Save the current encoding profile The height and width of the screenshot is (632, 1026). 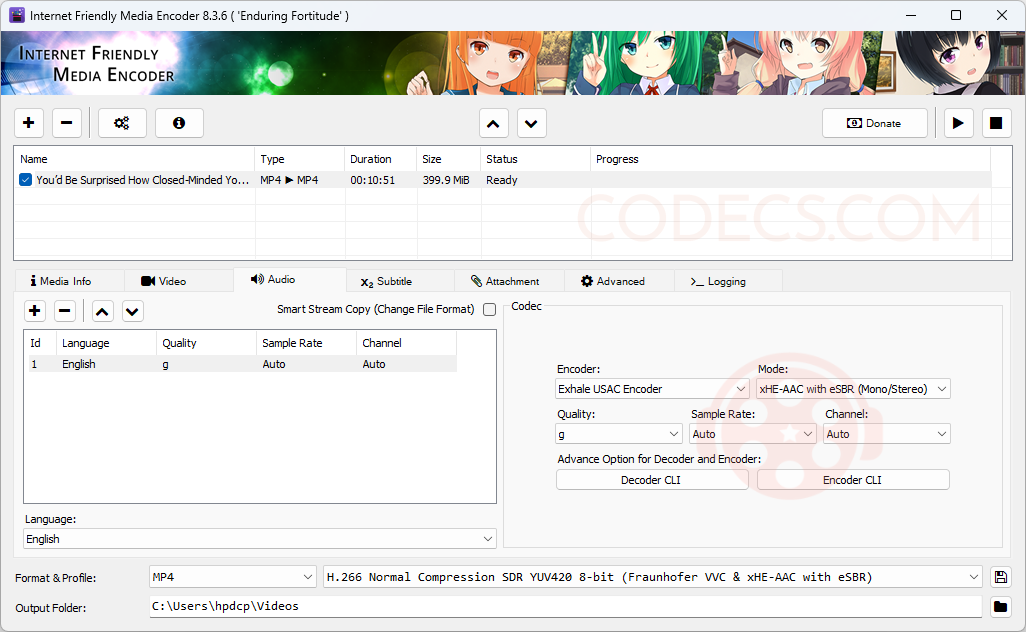pyautogui.click(x=1000, y=577)
